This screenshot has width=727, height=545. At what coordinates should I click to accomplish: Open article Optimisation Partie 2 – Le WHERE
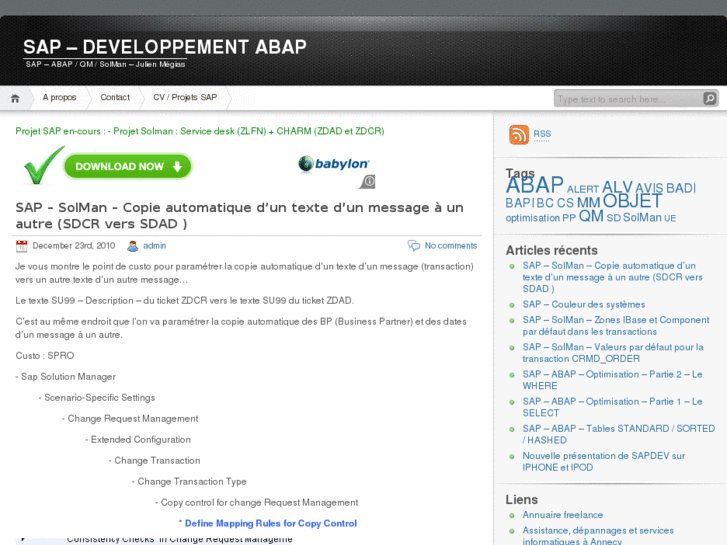pyautogui.click(x=612, y=380)
